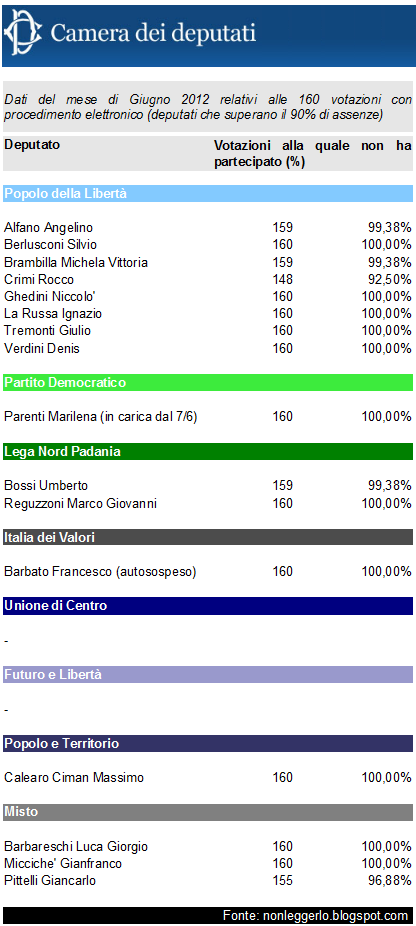Click Pittelli Giancarlo's 96,88% value
Viewport: 416px width, 926px height.
click(x=388, y=881)
